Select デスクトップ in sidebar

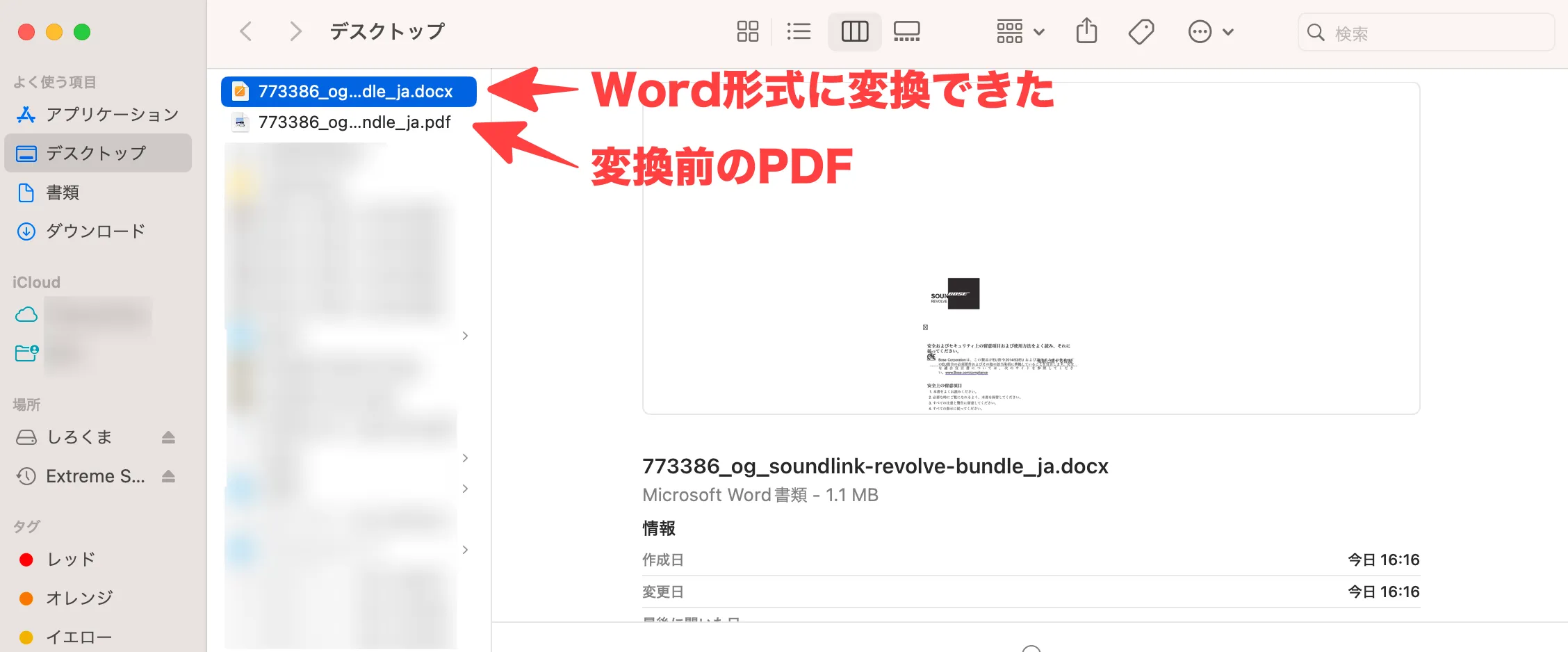(98, 153)
